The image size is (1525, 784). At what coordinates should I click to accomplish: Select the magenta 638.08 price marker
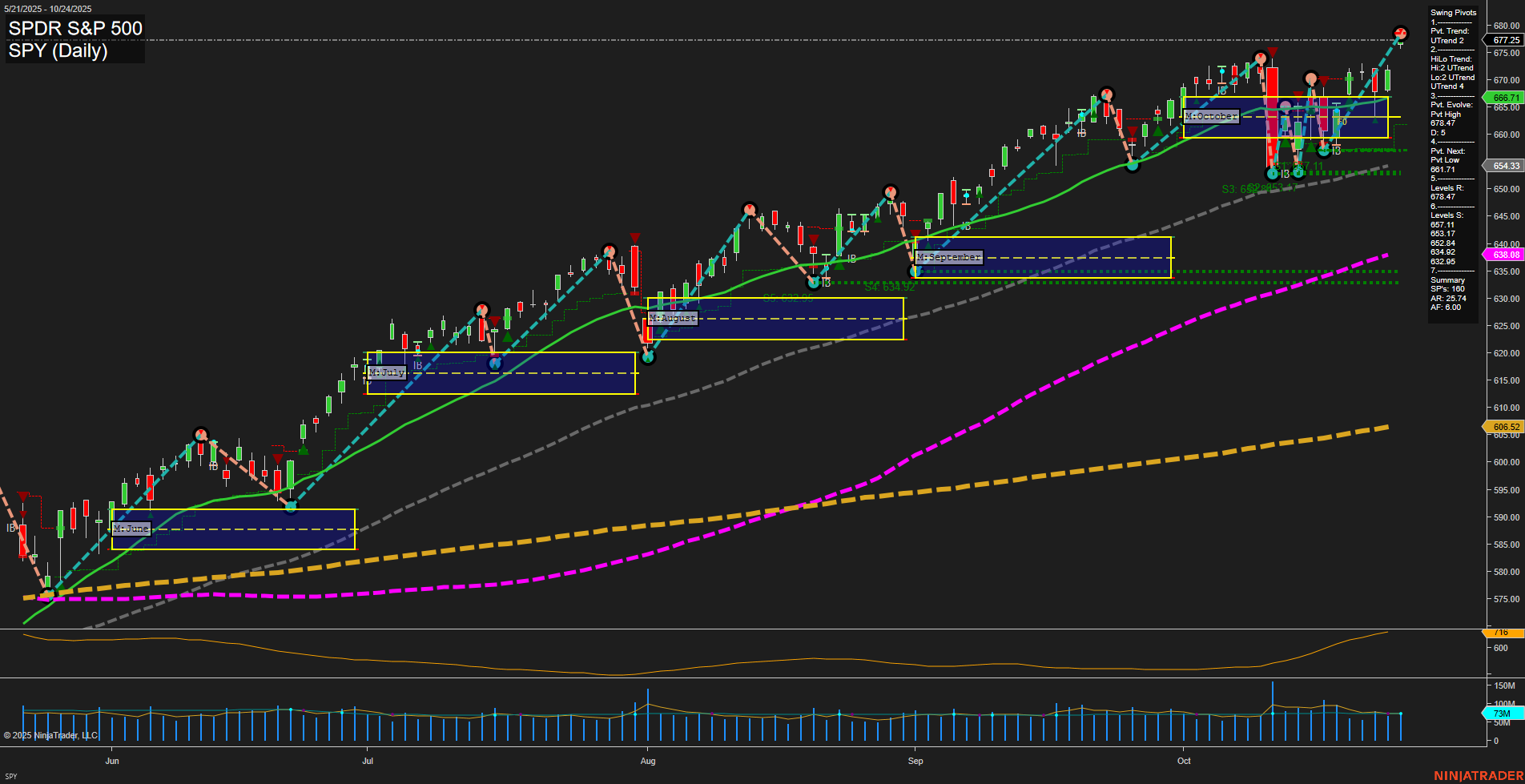coord(1505,254)
